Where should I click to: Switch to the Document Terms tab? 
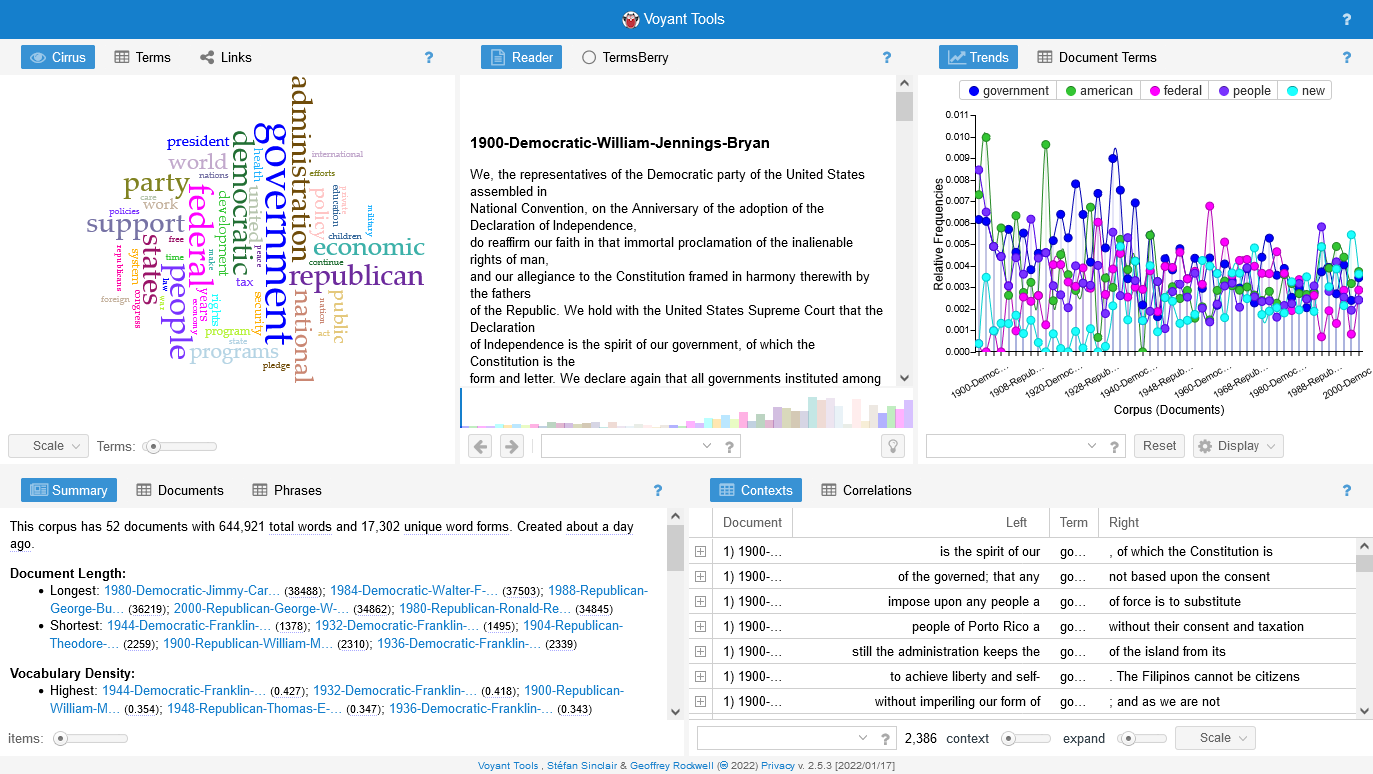click(x=1096, y=57)
